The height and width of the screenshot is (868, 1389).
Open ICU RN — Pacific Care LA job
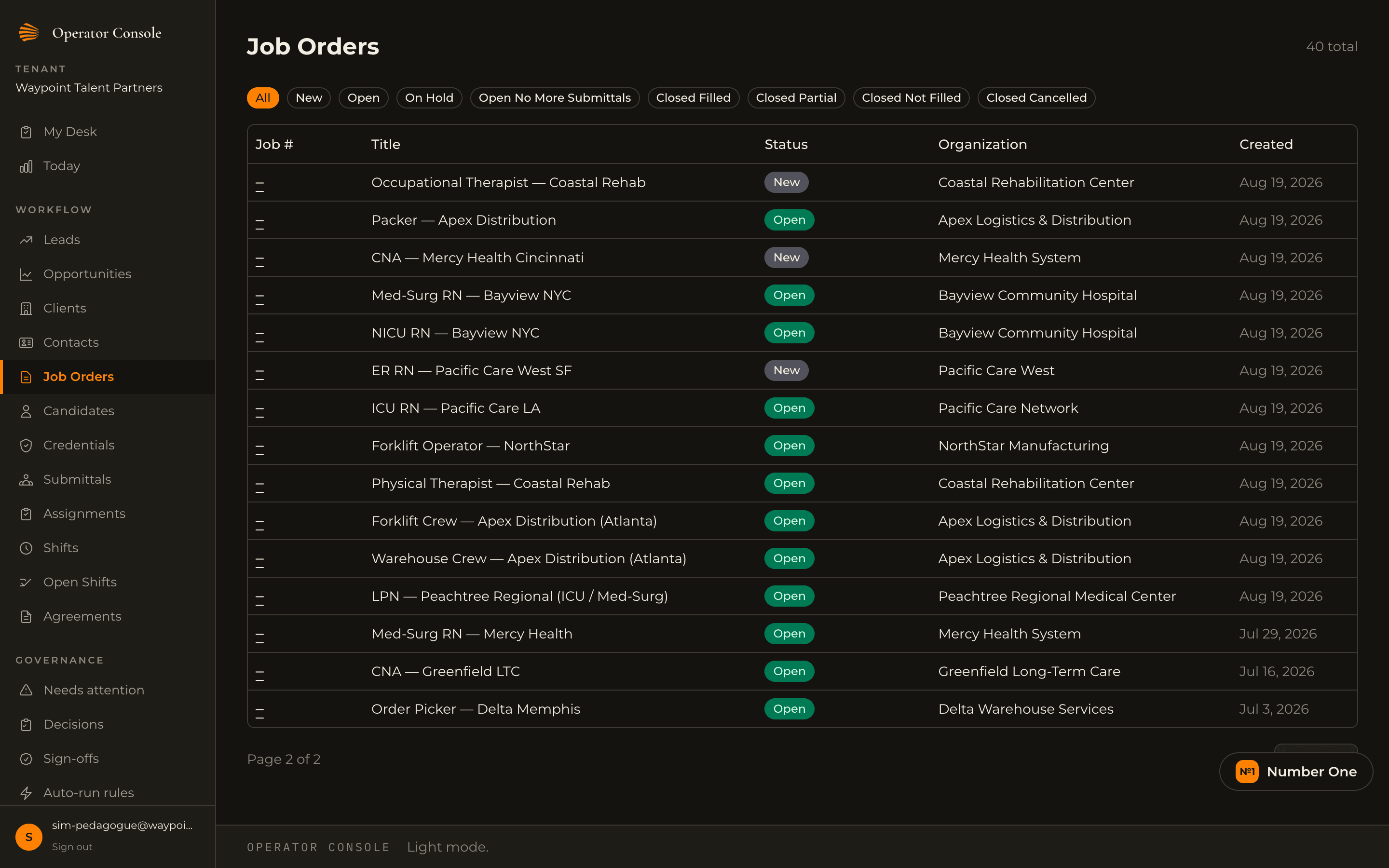[456, 408]
